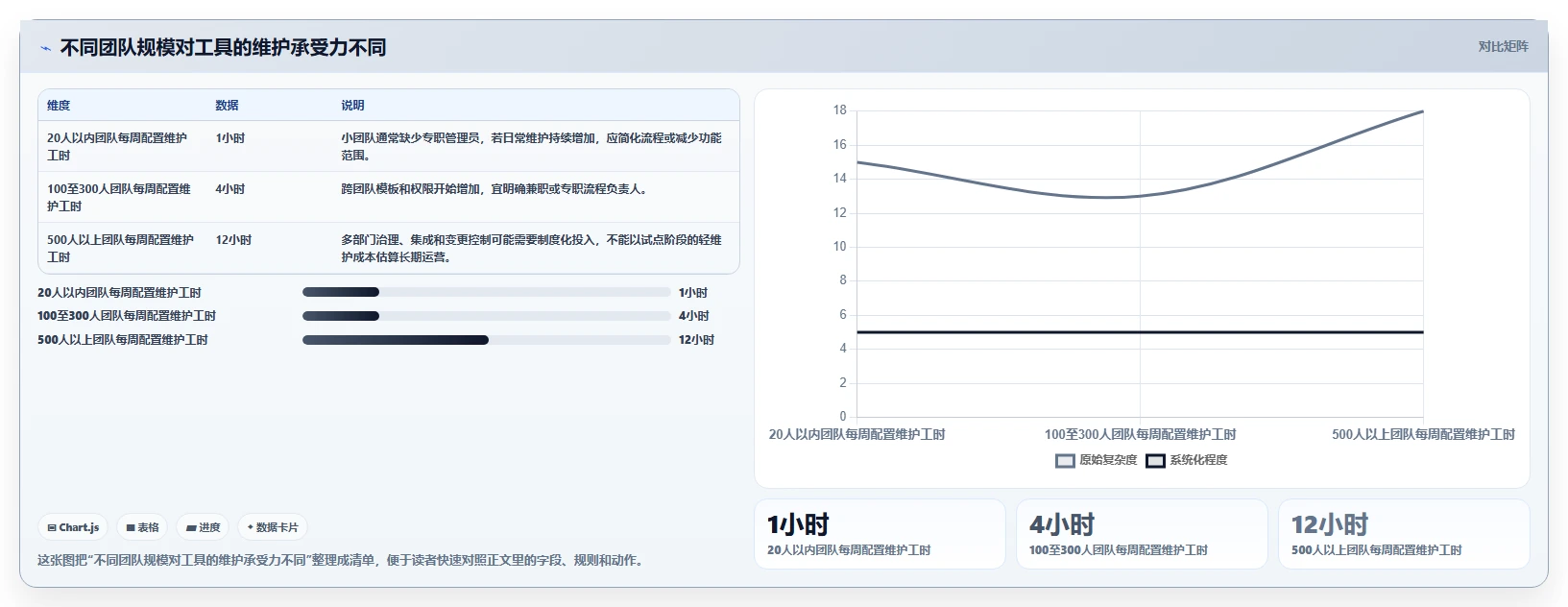Click the 1小时 value in the table

click(x=230, y=138)
